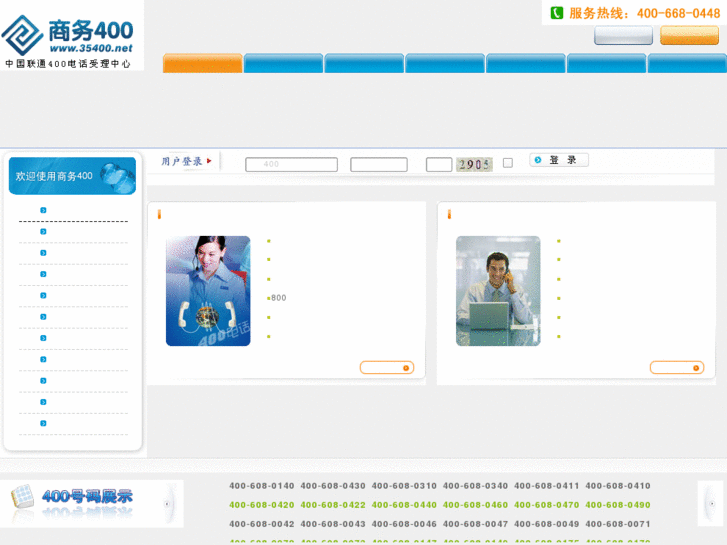
Task: Click the gray button below the hotline
Action: (x=623, y=35)
